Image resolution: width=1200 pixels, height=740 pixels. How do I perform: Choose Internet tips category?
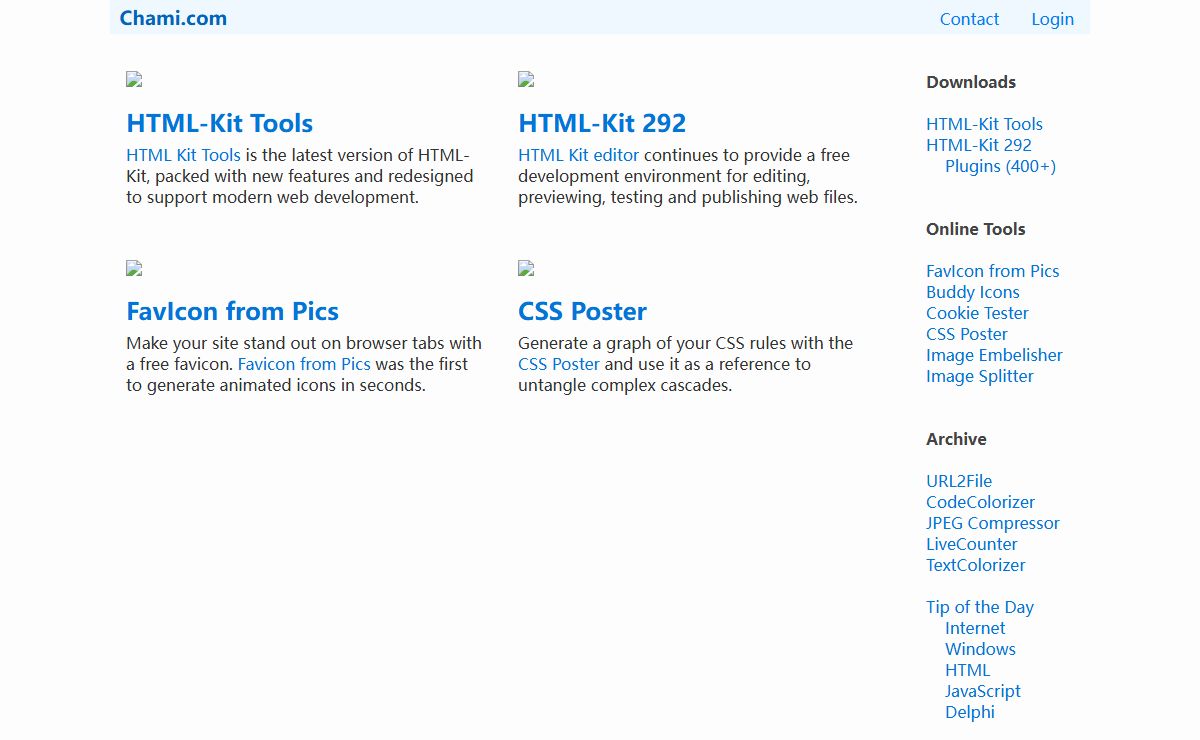pyautogui.click(x=975, y=628)
